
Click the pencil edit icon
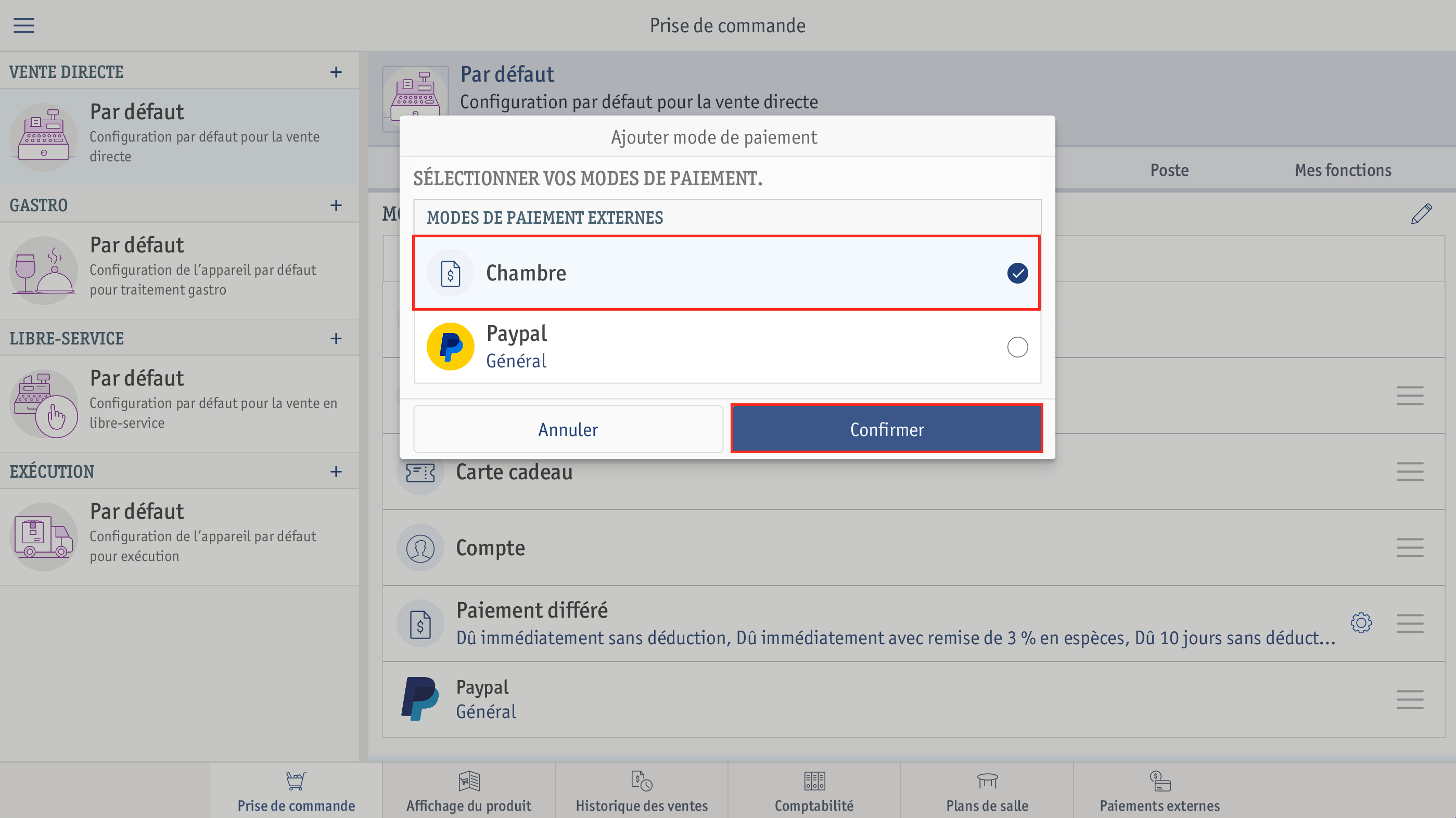pyautogui.click(x=1421, y=214)
